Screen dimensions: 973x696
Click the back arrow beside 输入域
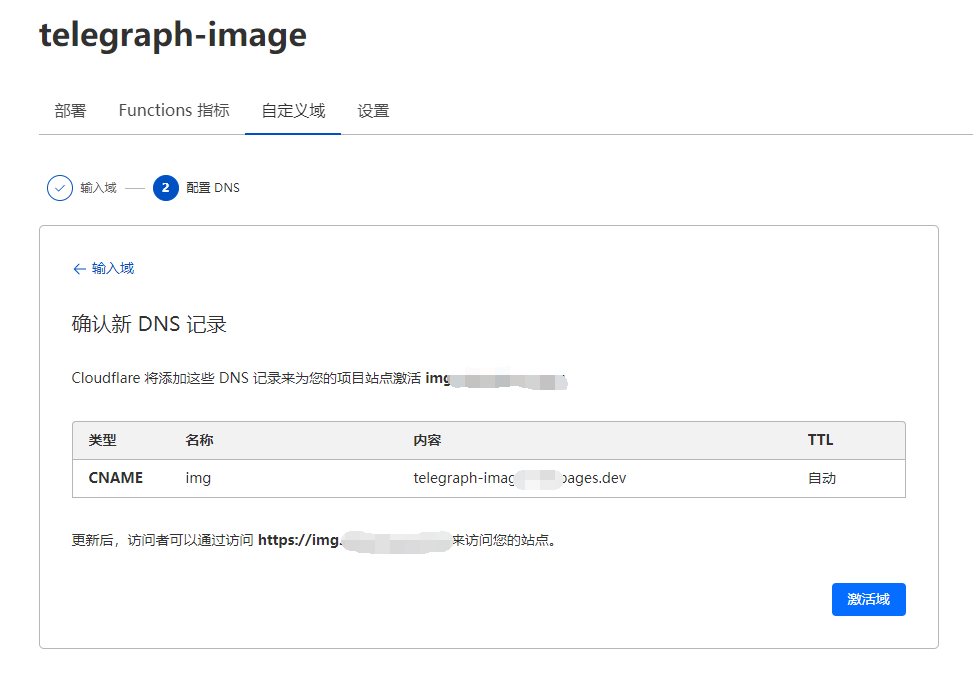coord(79,268)
